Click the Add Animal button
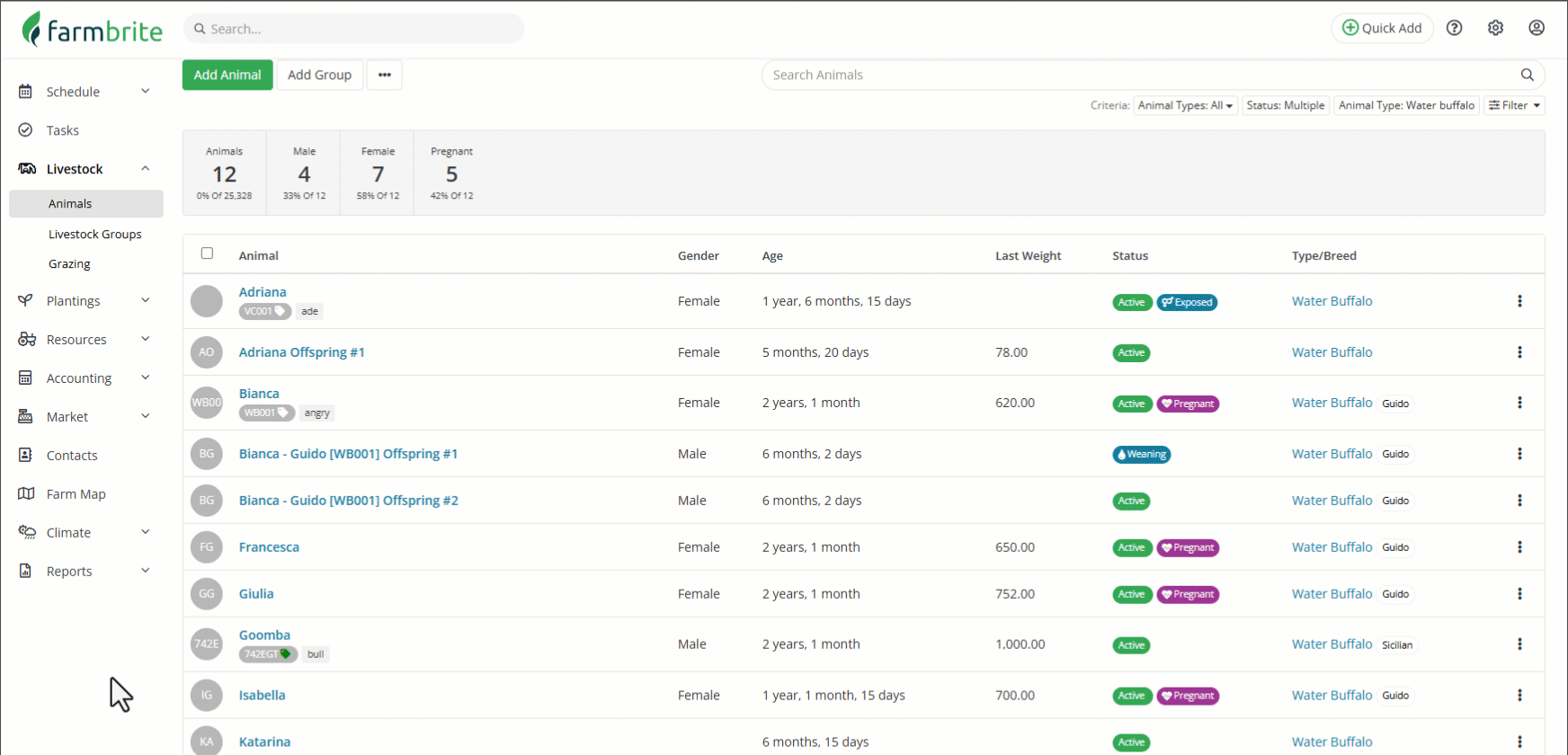Image resolution: width=1568 pixels, height=755 pixels. pyautogui.click(x=227, y=75)
